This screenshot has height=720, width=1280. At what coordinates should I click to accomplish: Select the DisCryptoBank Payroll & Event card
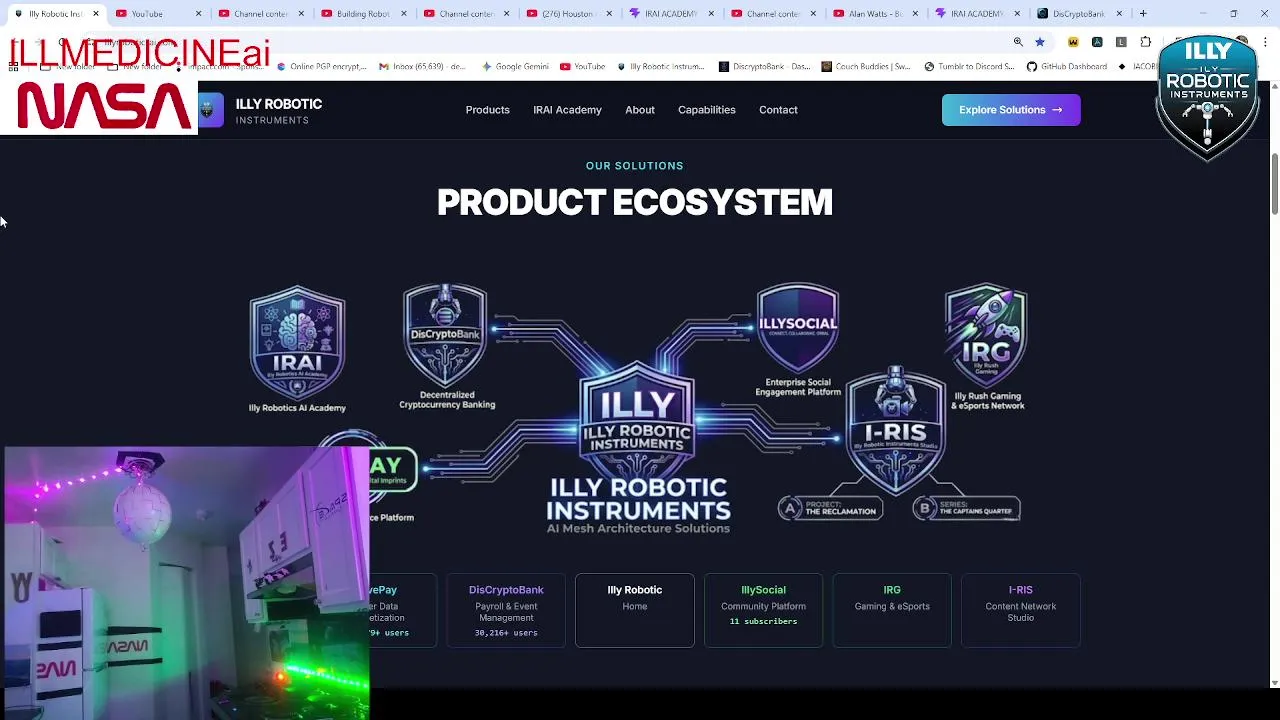(506, 610)
